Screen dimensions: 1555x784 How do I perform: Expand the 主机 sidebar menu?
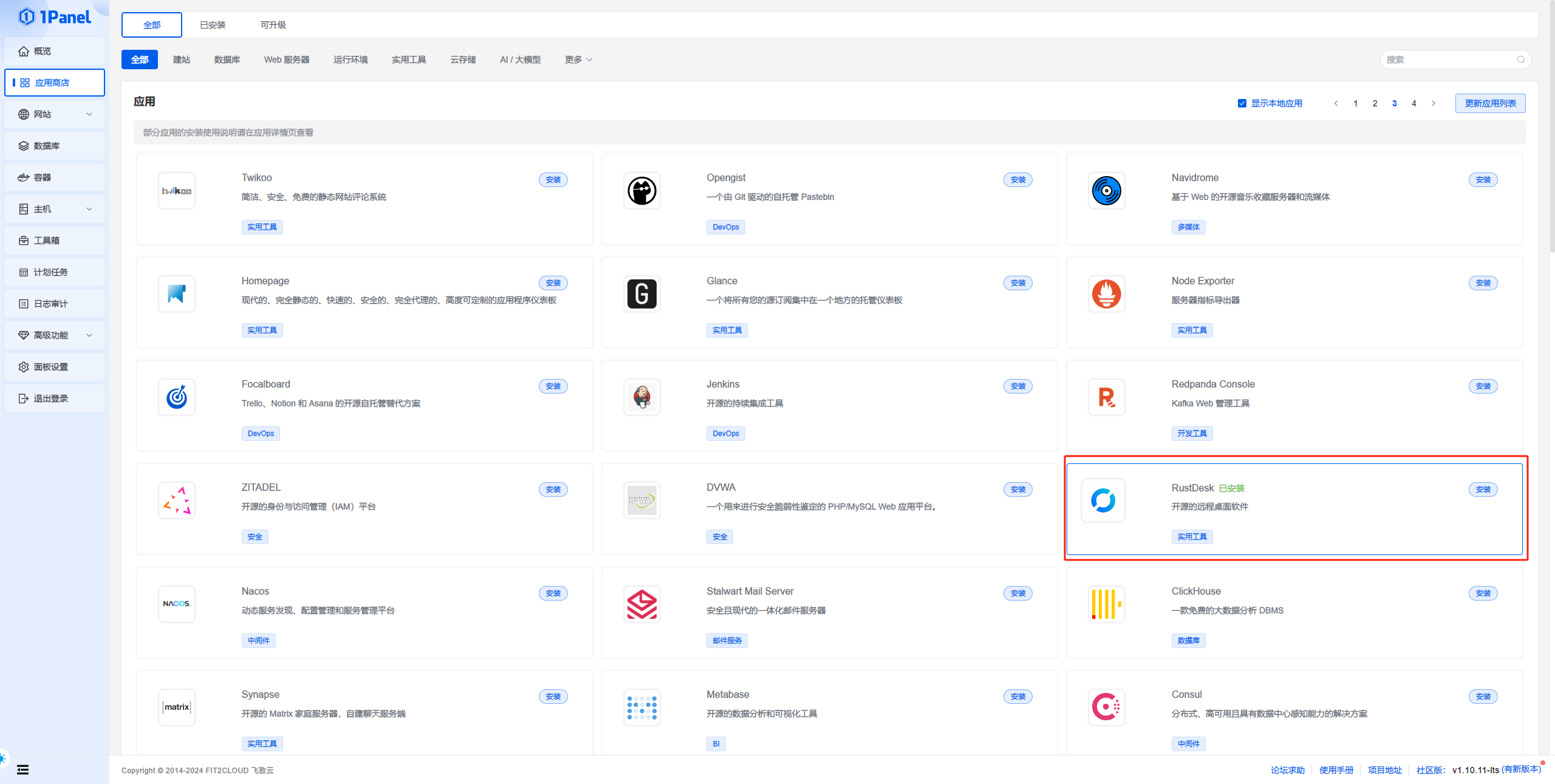click(x=55, y=209)
